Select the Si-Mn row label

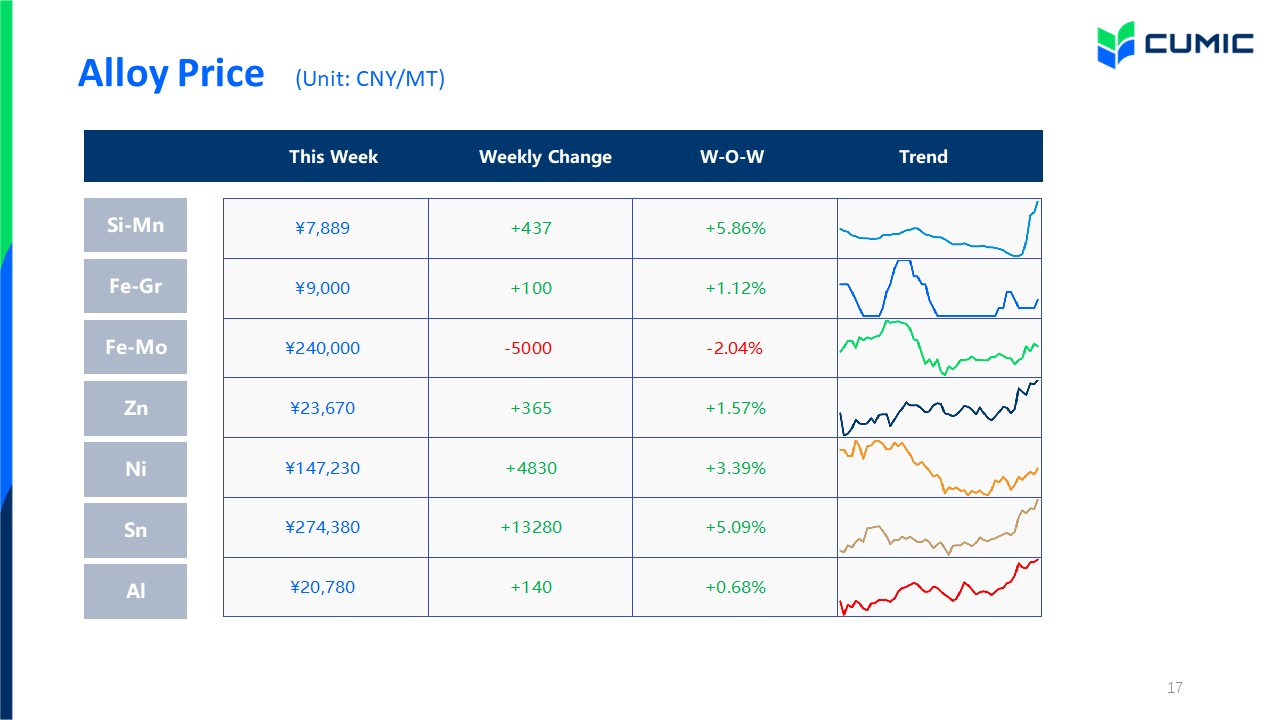(135, 225)
